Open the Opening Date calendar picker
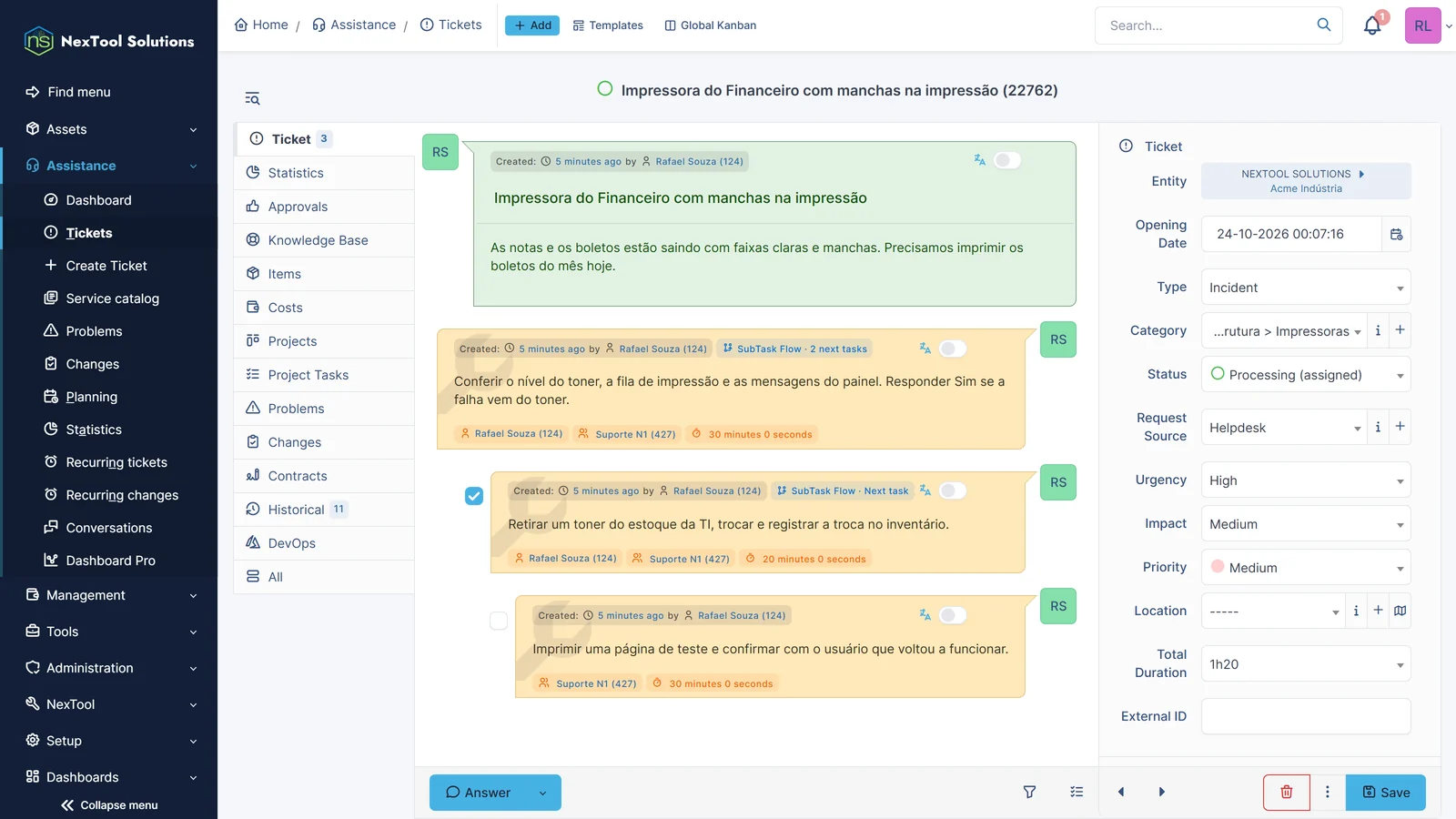1456x819 pixels. [1396, 234]
